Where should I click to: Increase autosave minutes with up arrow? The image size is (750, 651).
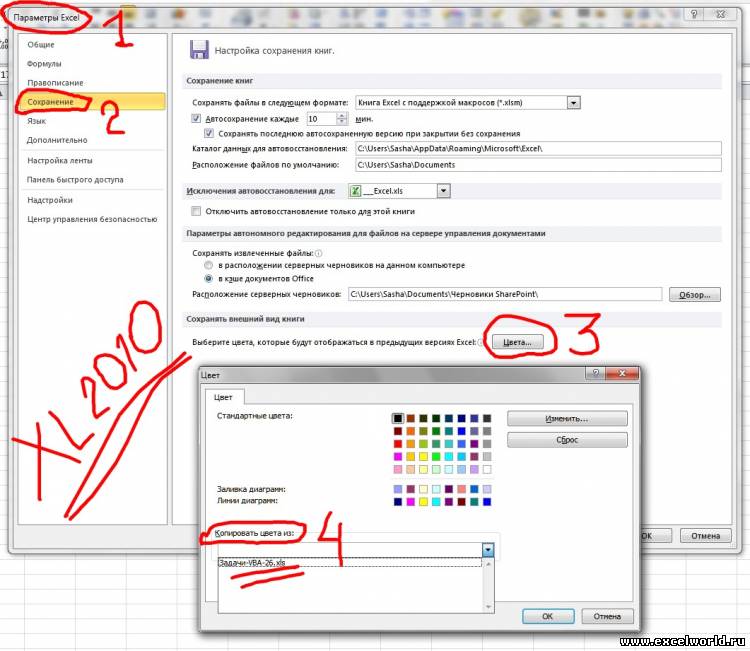[342, 115]
